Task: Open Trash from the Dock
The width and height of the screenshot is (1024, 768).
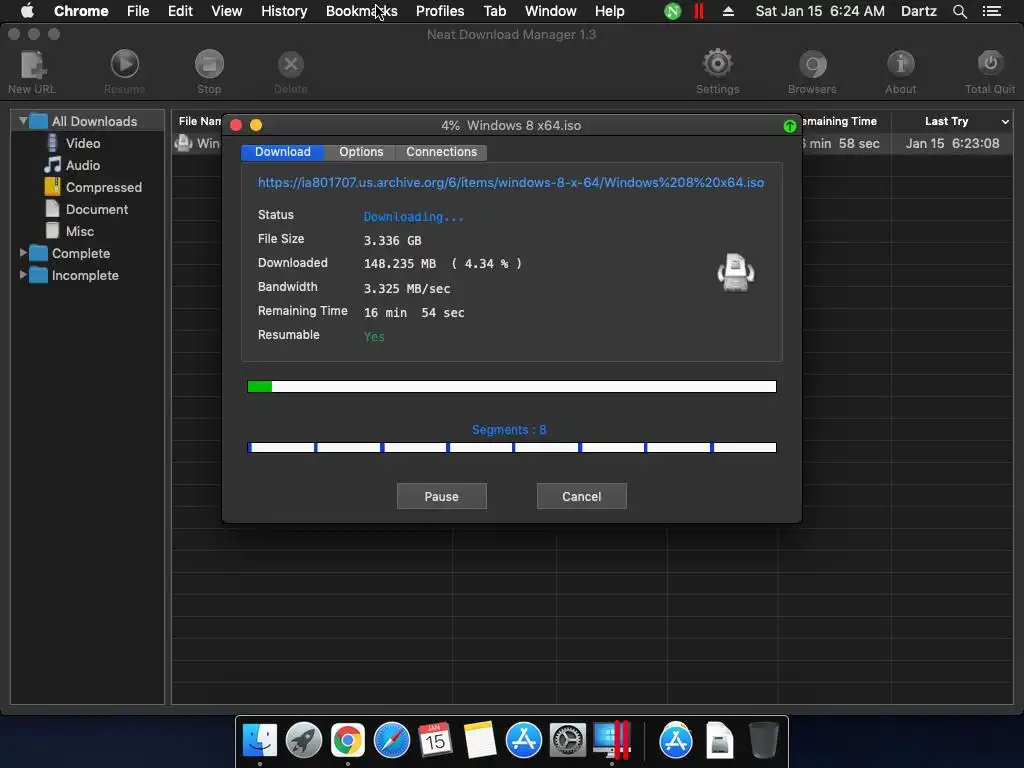Action: tap(763, 741)
